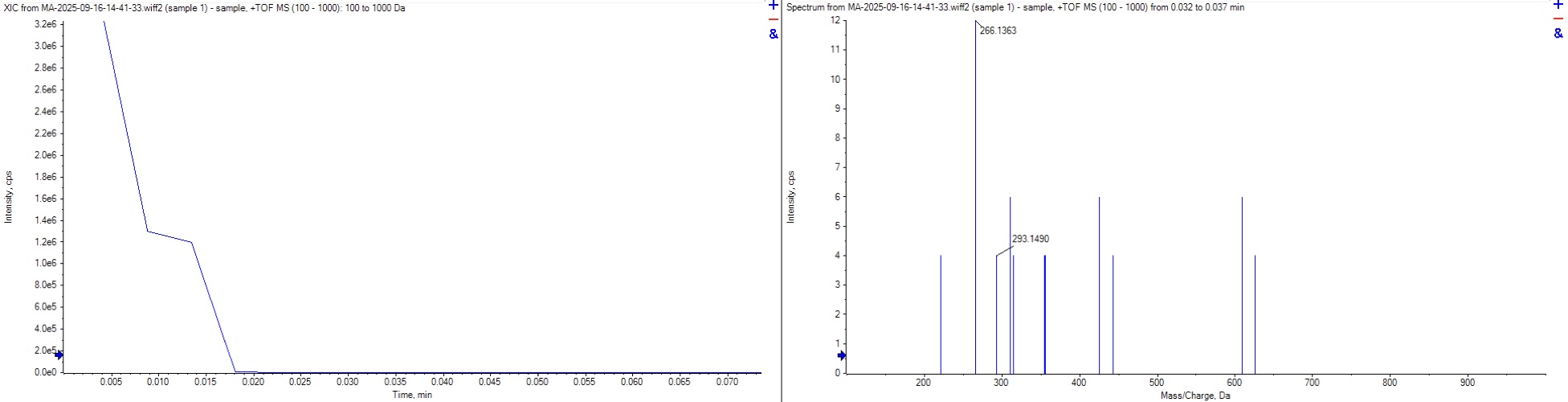Click the blue threshold arrow on XIC intensity axis

click(x=59, y=355)
